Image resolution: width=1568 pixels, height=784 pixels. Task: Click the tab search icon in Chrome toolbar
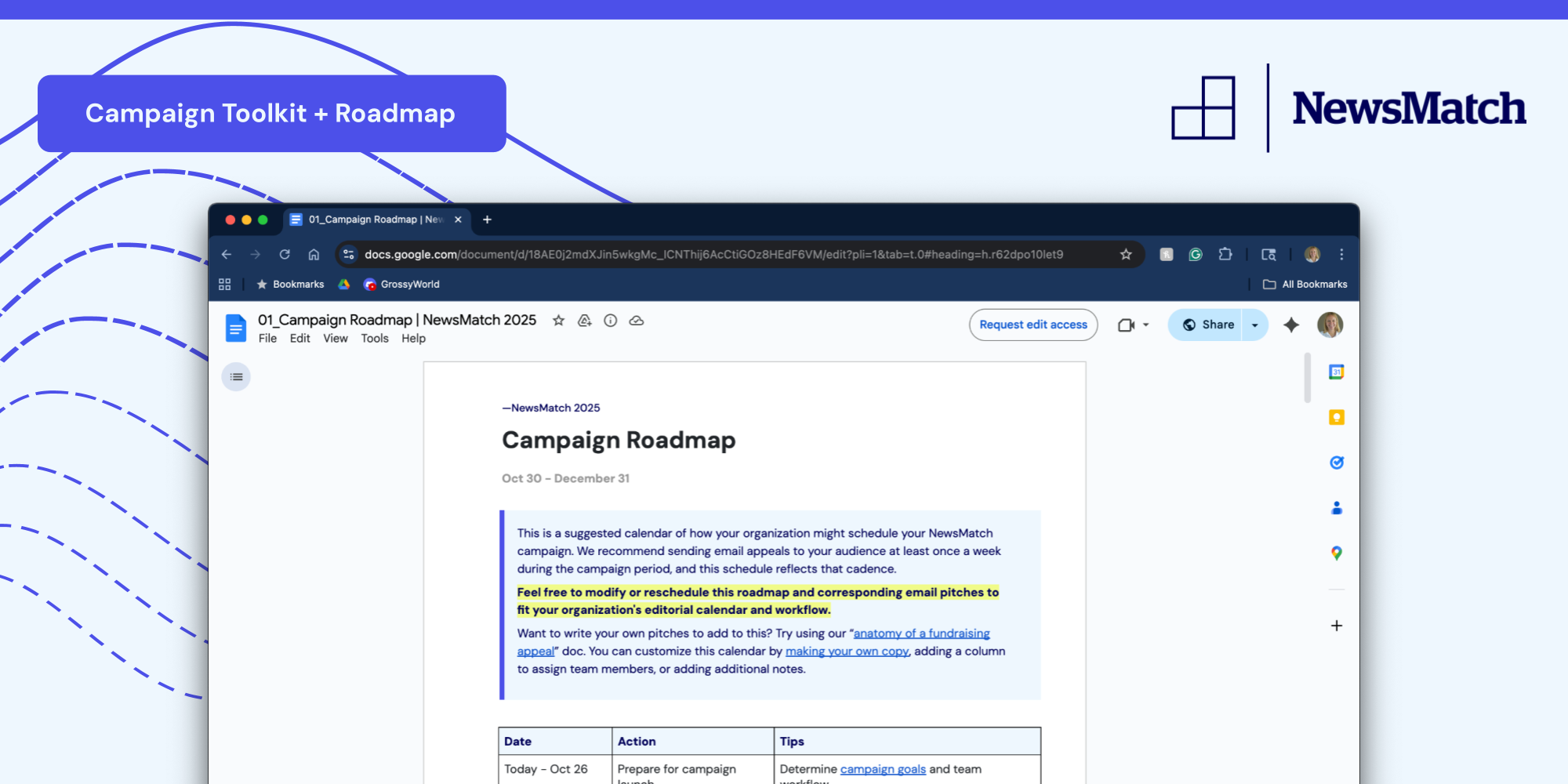click(1269, 254)
